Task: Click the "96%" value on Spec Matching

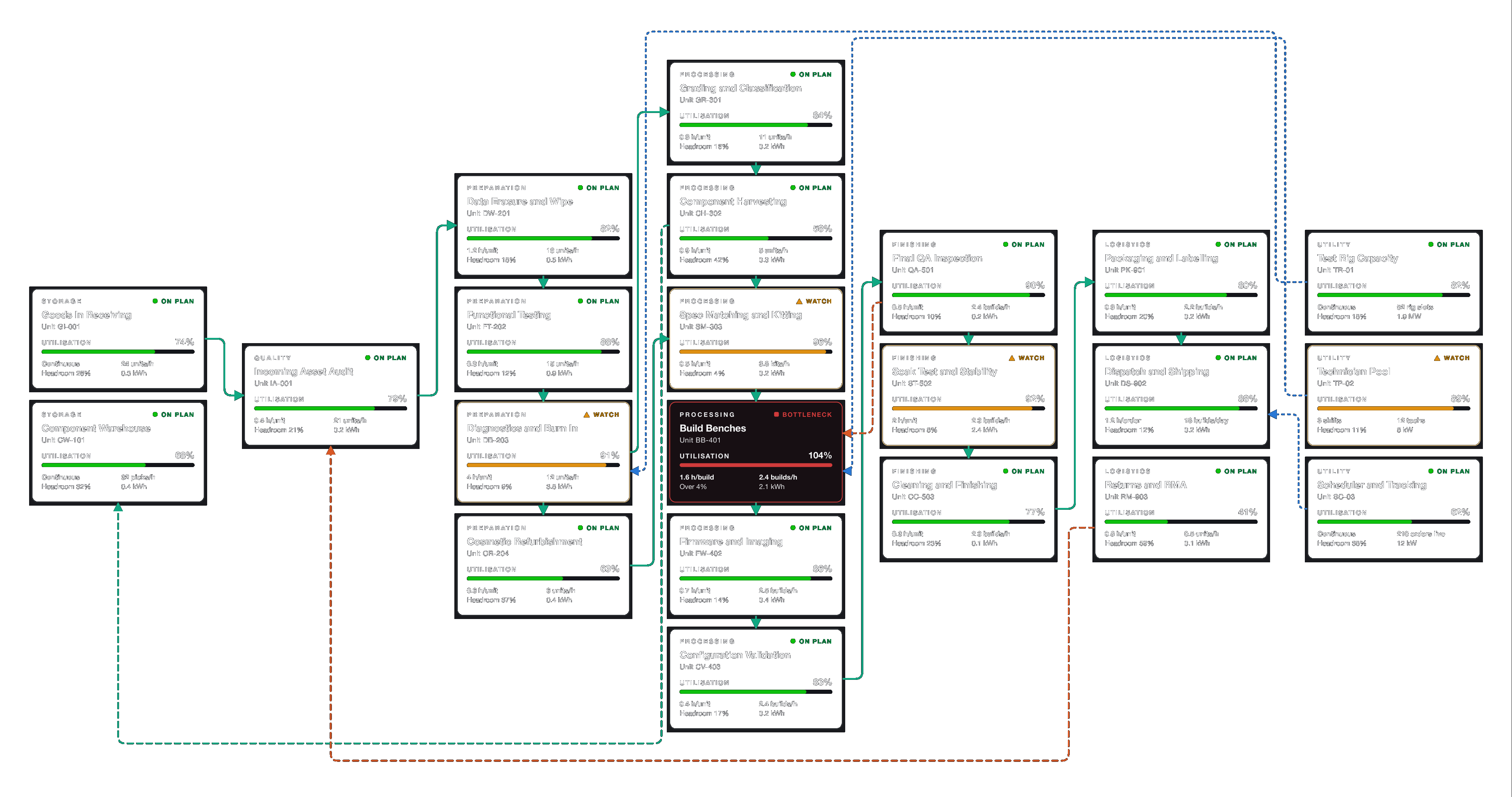Action: point(822,342)
